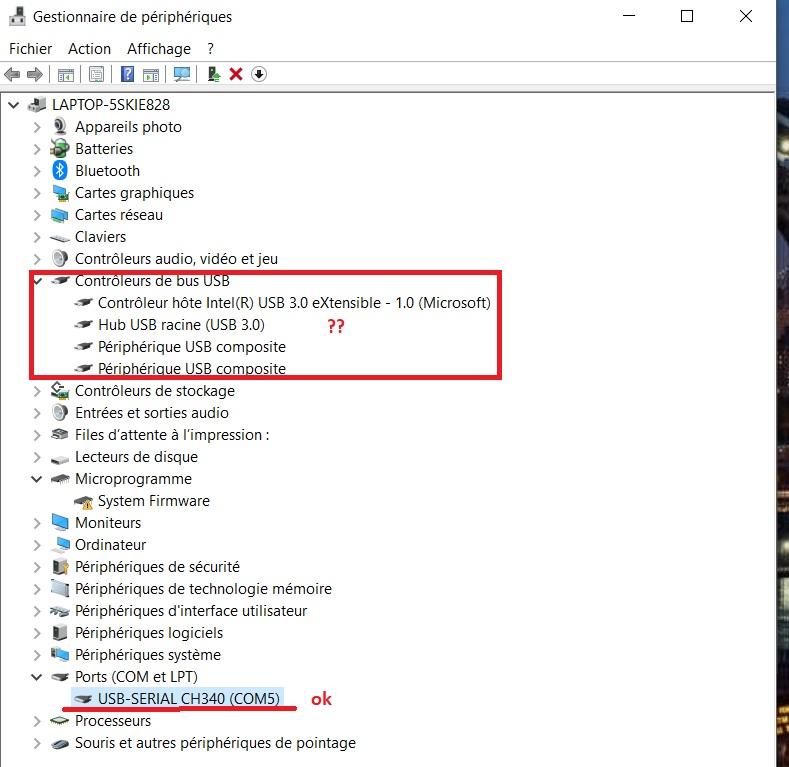Select USB-SERIAL CH340 (COM5) device

click(x=189, y=699)
